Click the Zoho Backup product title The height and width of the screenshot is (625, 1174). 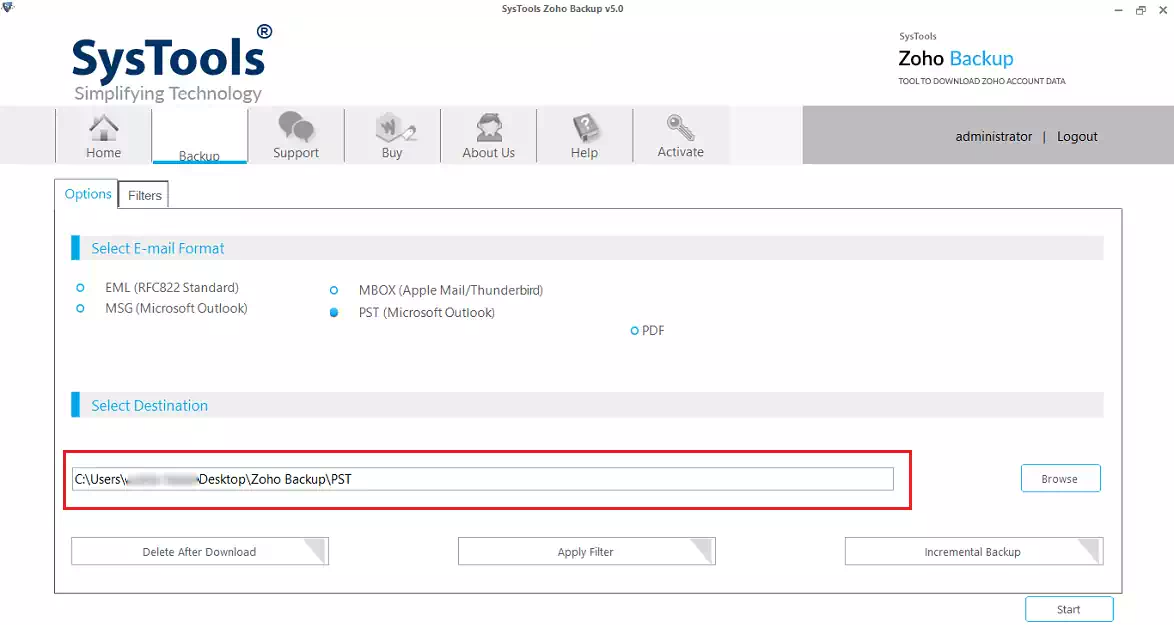click(x=956, y=58)
